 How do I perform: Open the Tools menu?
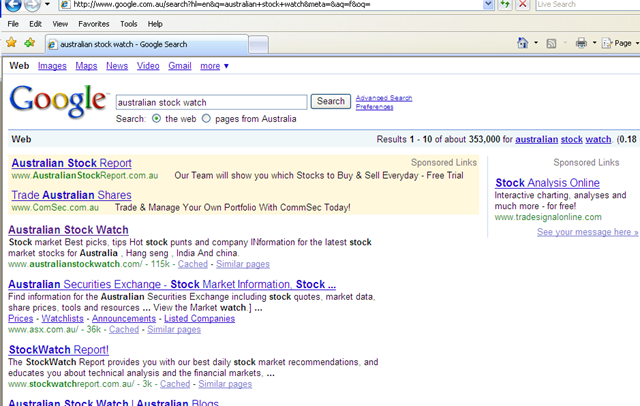click(129, 24)
